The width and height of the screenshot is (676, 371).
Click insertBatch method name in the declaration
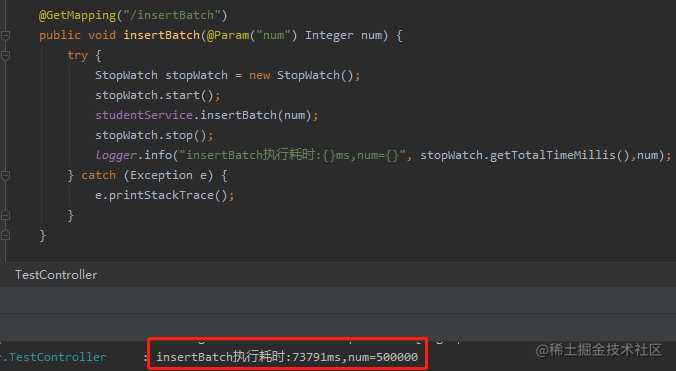(162, 35)
